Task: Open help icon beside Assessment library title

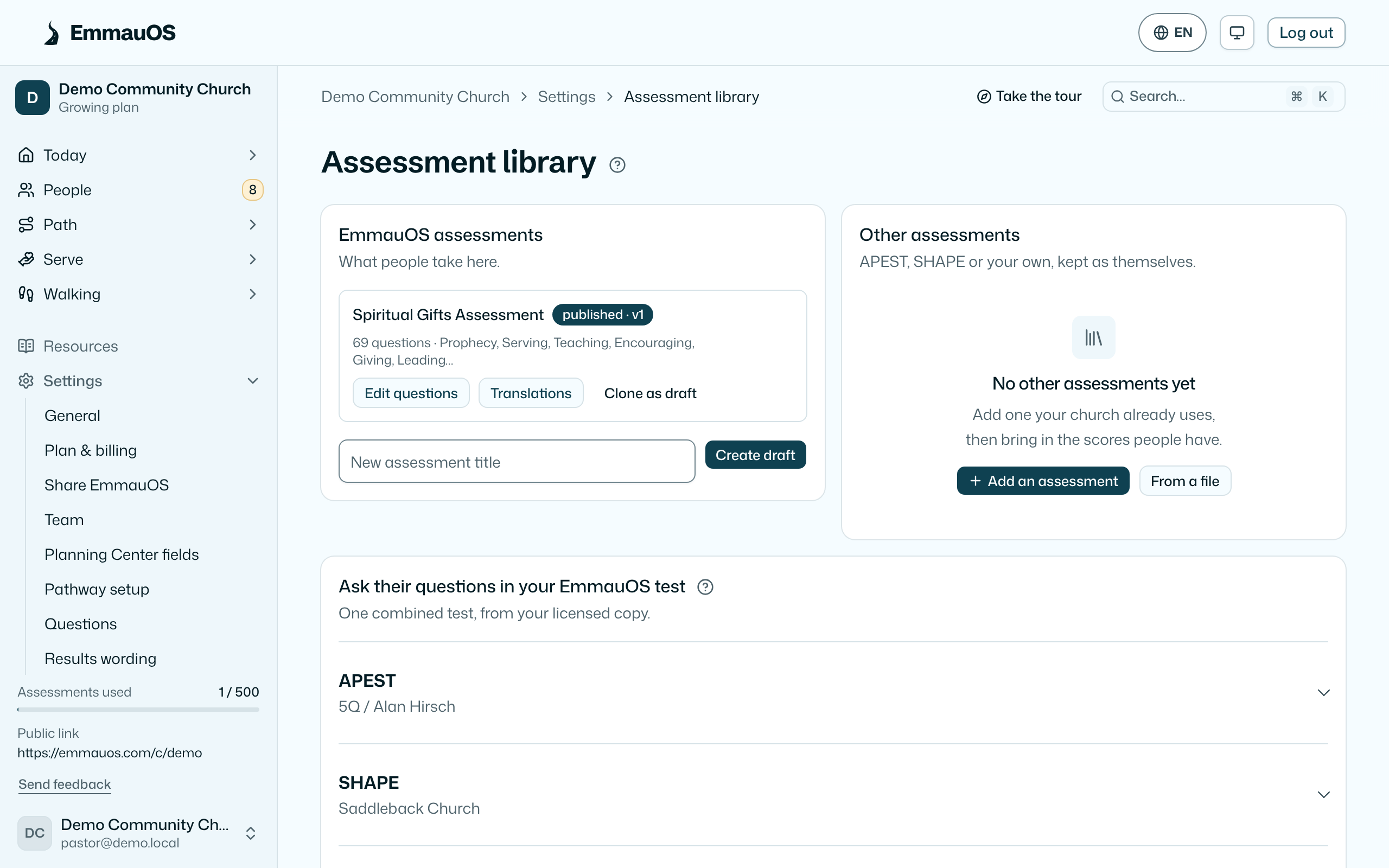Action: (x=617, y=165)
